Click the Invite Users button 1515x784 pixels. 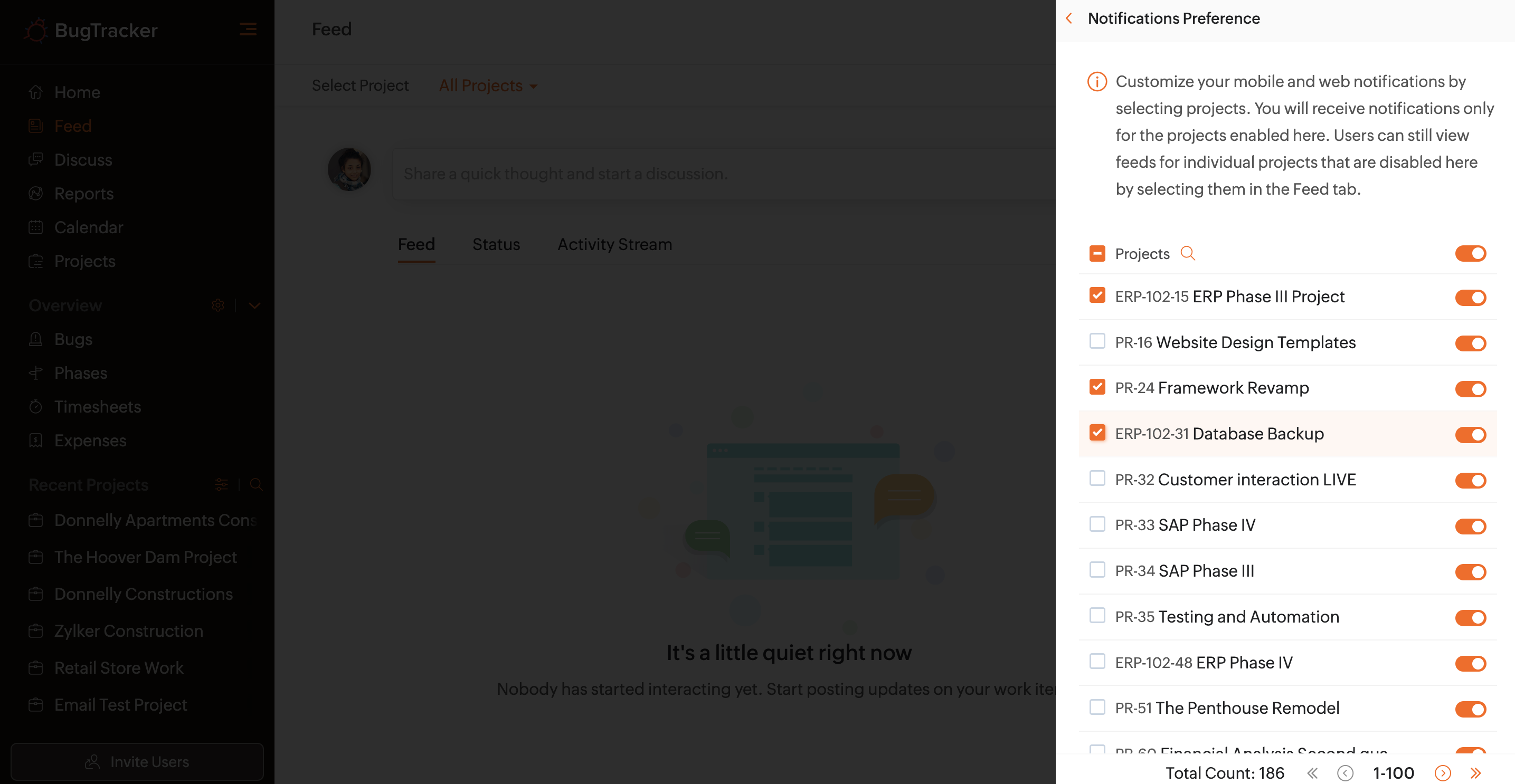137,762
